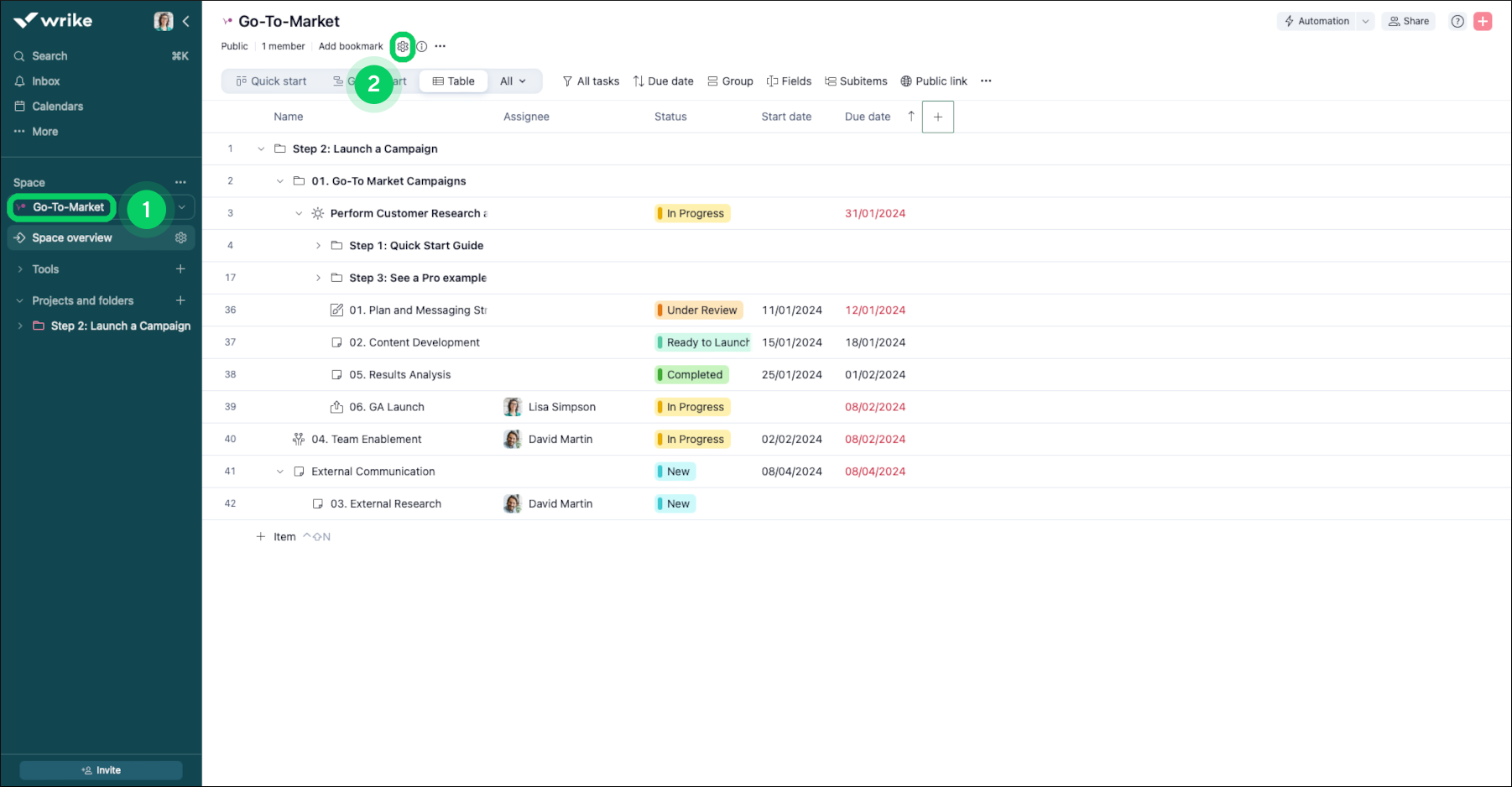Switch to Quick start tab
Viewport: 1512px width, 787px height.
pos(271,81)
